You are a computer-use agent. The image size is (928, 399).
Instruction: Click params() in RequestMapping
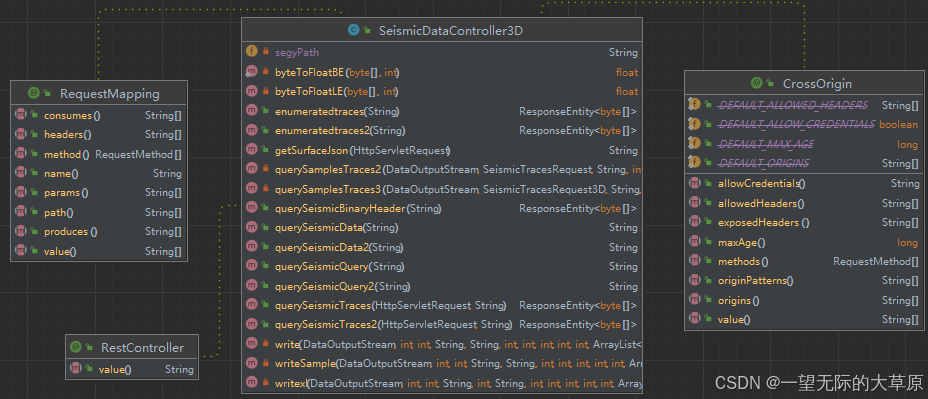coord(99,192)
